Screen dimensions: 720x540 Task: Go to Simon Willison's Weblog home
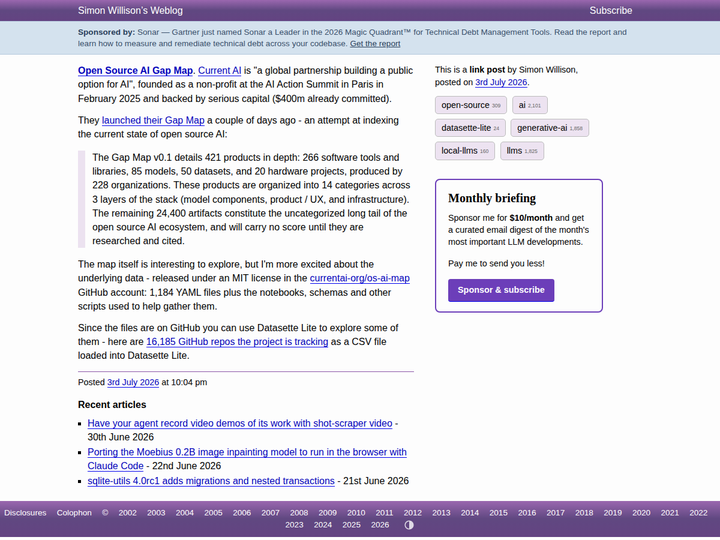(130, 11)
